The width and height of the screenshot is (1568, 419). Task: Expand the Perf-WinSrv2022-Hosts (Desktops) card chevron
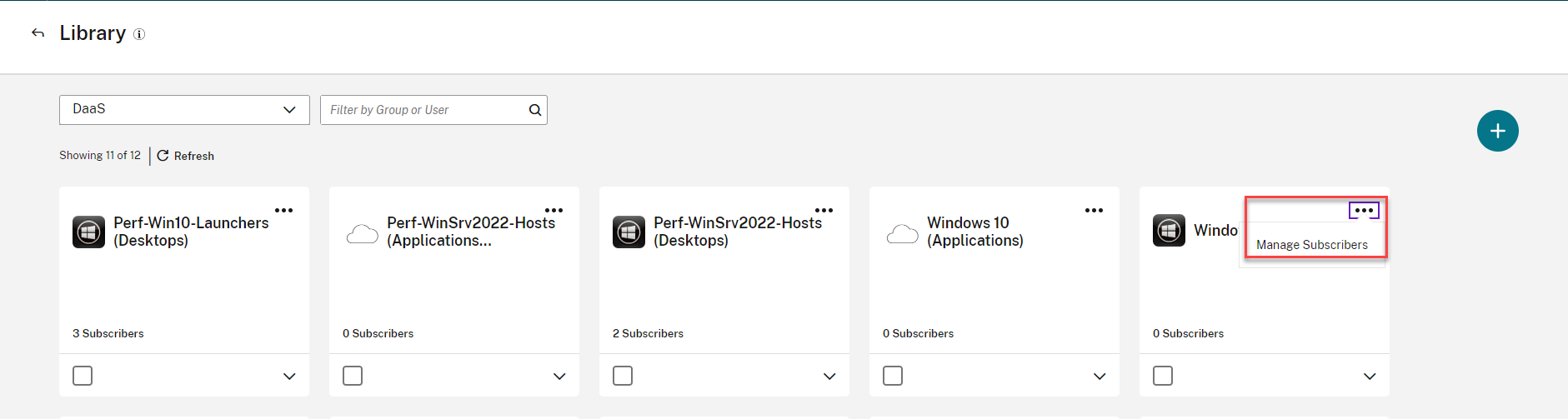[x=829, y=377]
